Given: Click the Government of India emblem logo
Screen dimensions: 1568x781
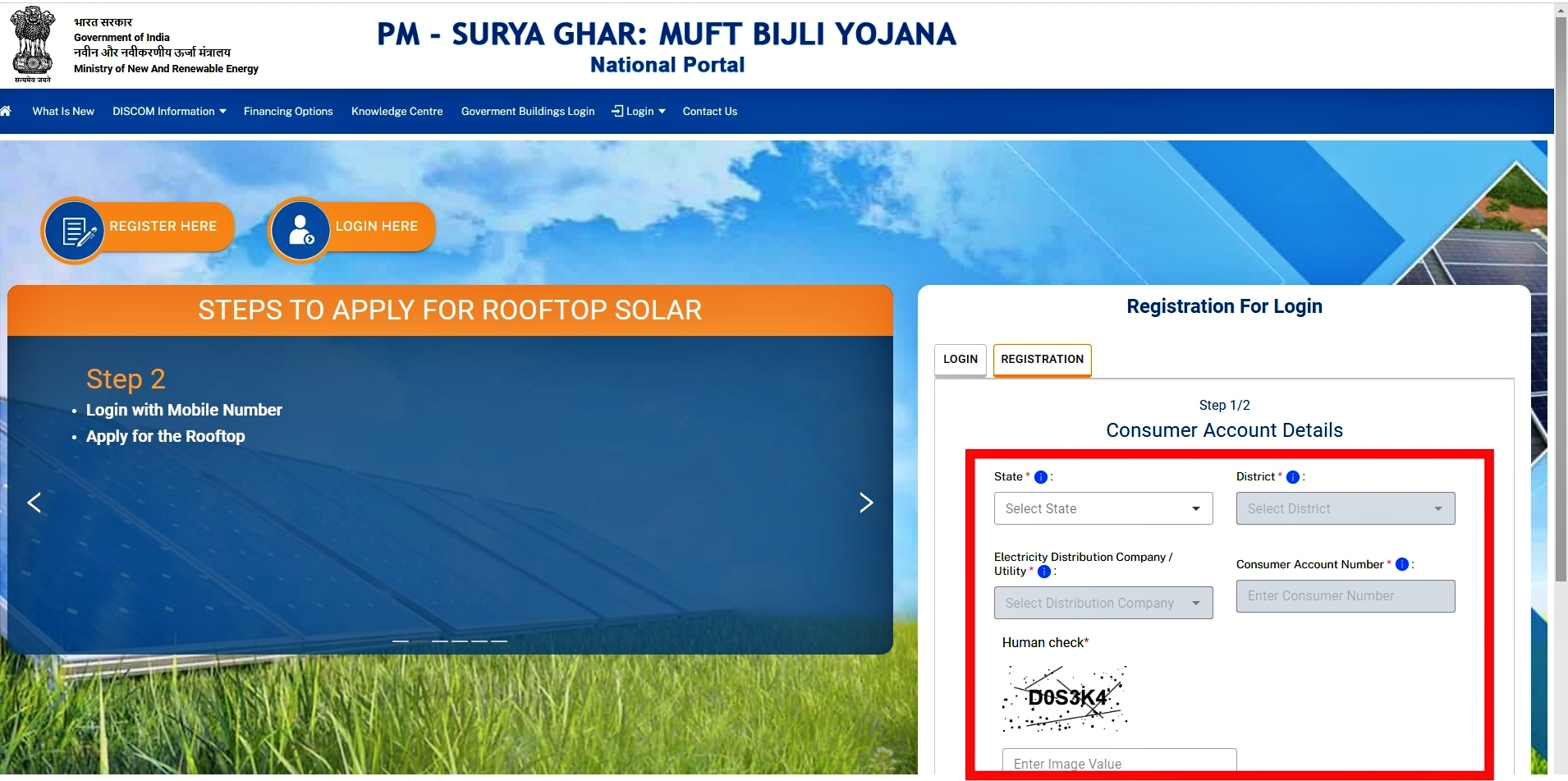Looking at the screenshot, I should [x=33, y=44].
